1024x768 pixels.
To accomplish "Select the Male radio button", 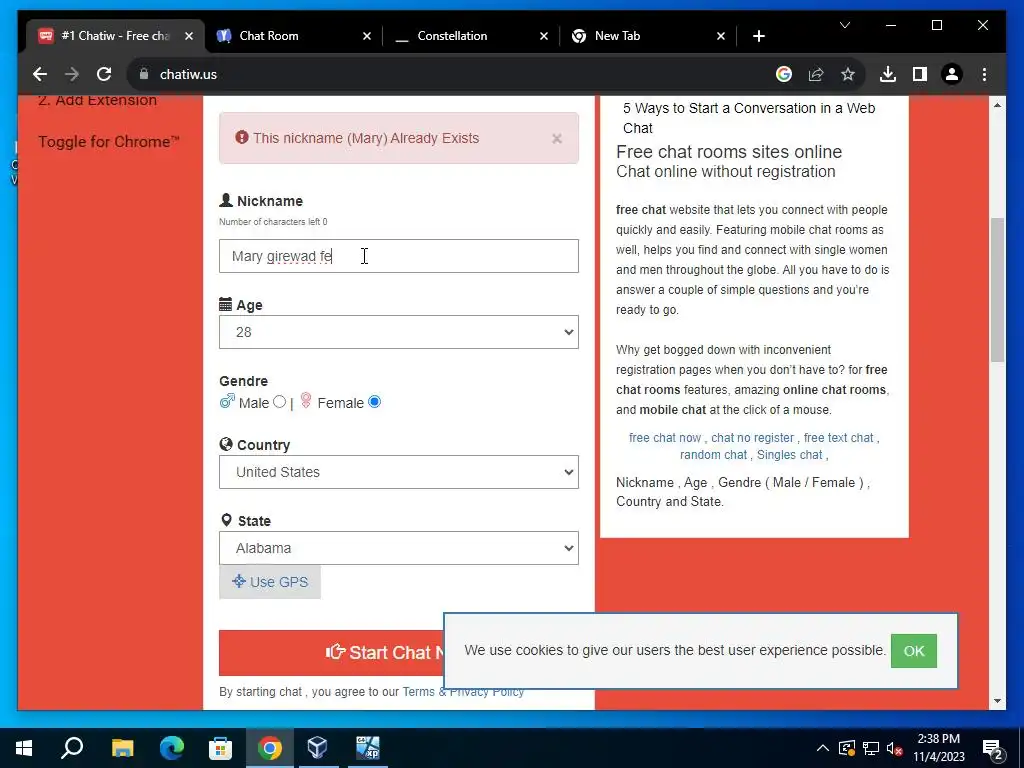I will [x=280, y=402].
